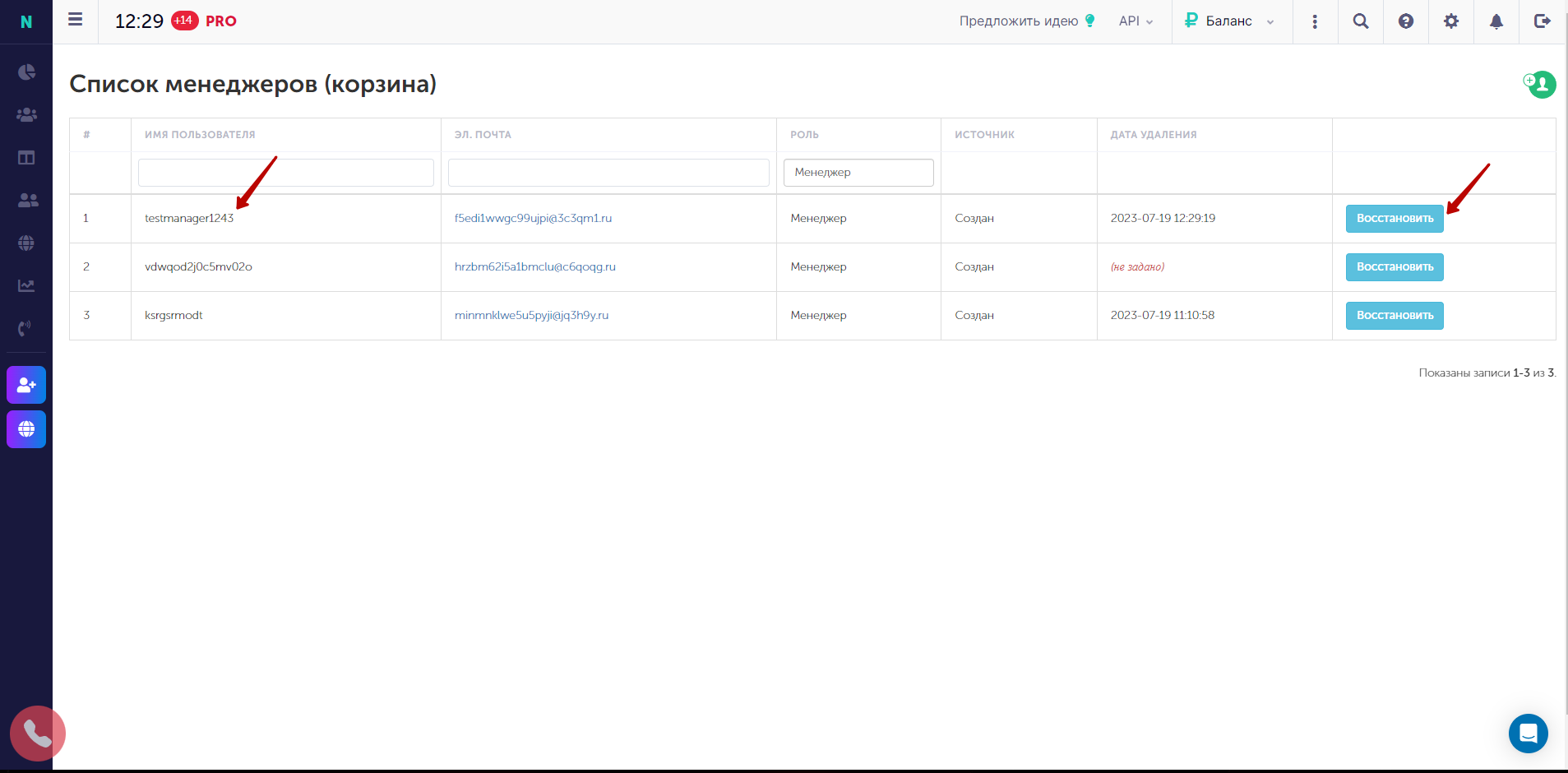This screenshot has height=773, width=1568.
Task: Open email link hrzbm62i5a1bmclu@c6qoqg.ru
Action: (x=535, y=267)
